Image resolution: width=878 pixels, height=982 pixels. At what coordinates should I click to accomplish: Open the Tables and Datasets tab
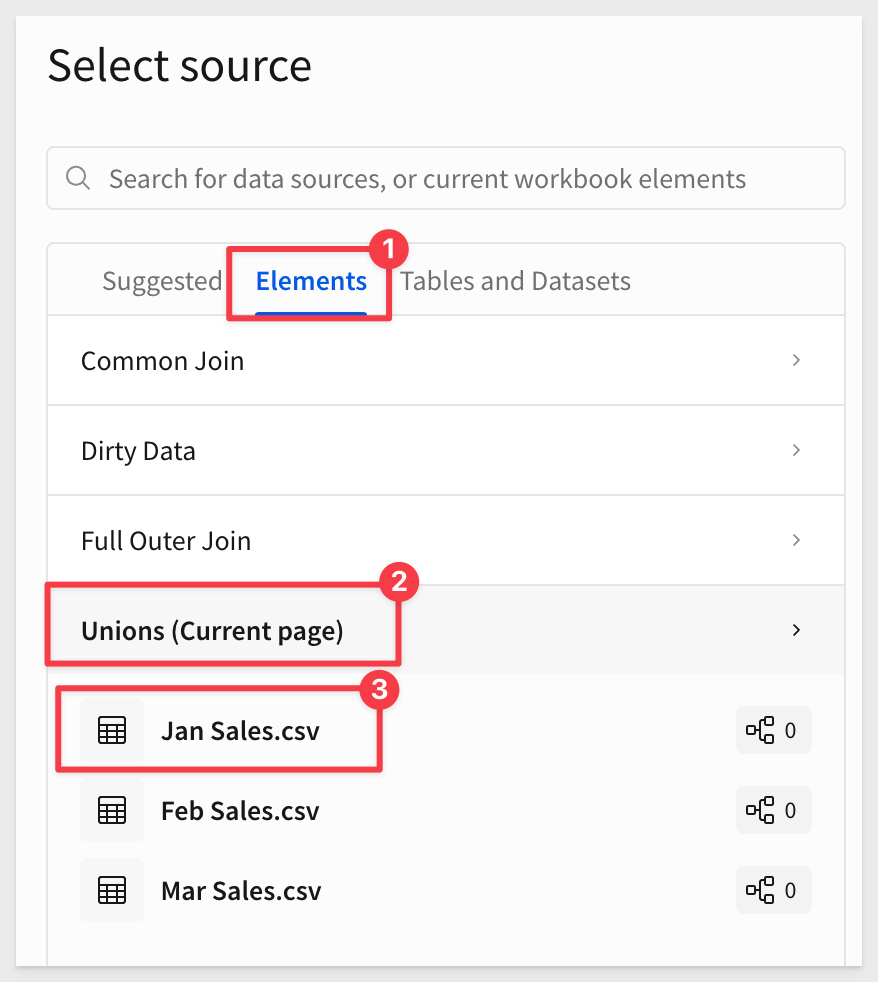[x=515, y=281]
